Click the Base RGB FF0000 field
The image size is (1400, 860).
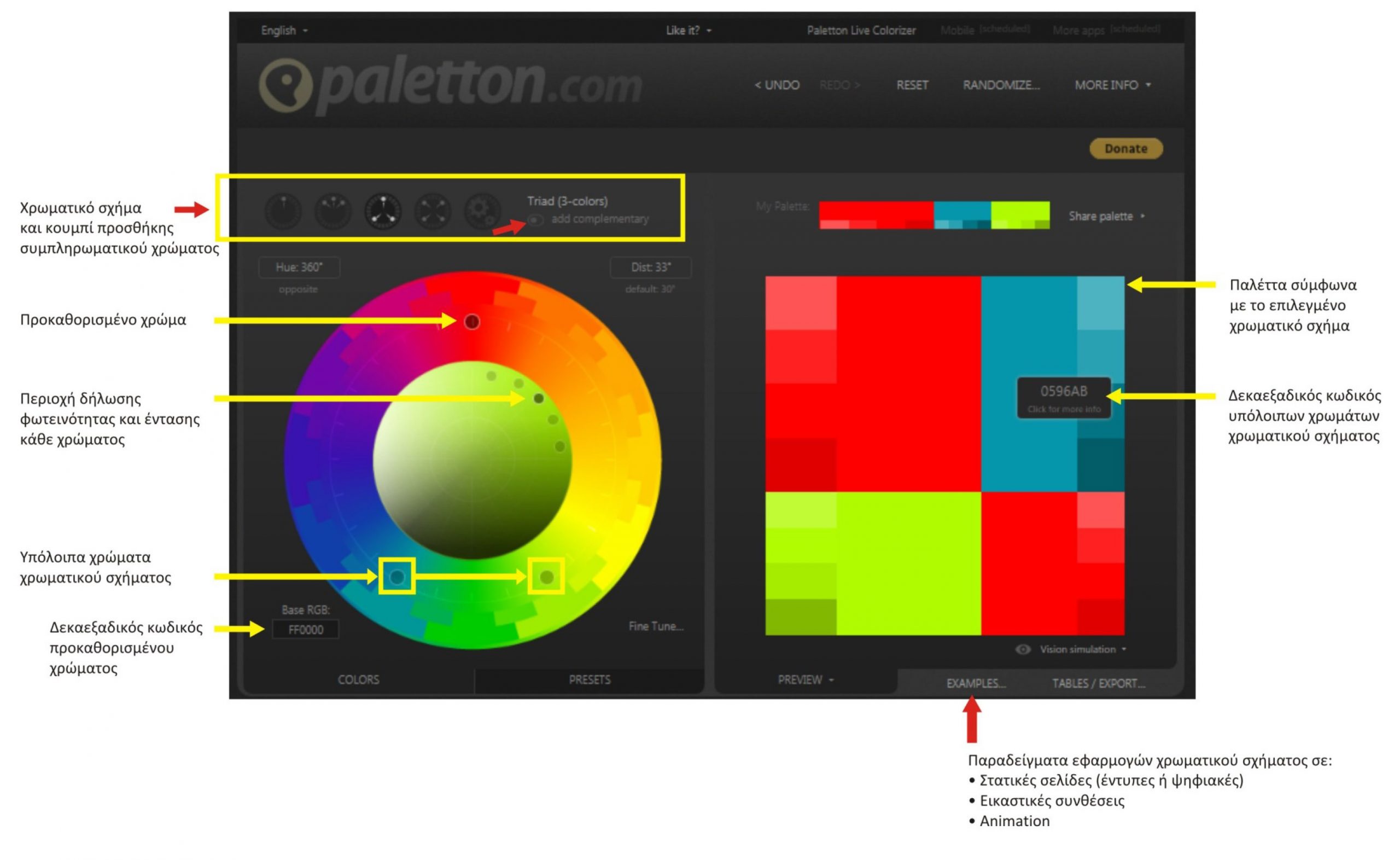pyautogui.click(x=306, y=630)
